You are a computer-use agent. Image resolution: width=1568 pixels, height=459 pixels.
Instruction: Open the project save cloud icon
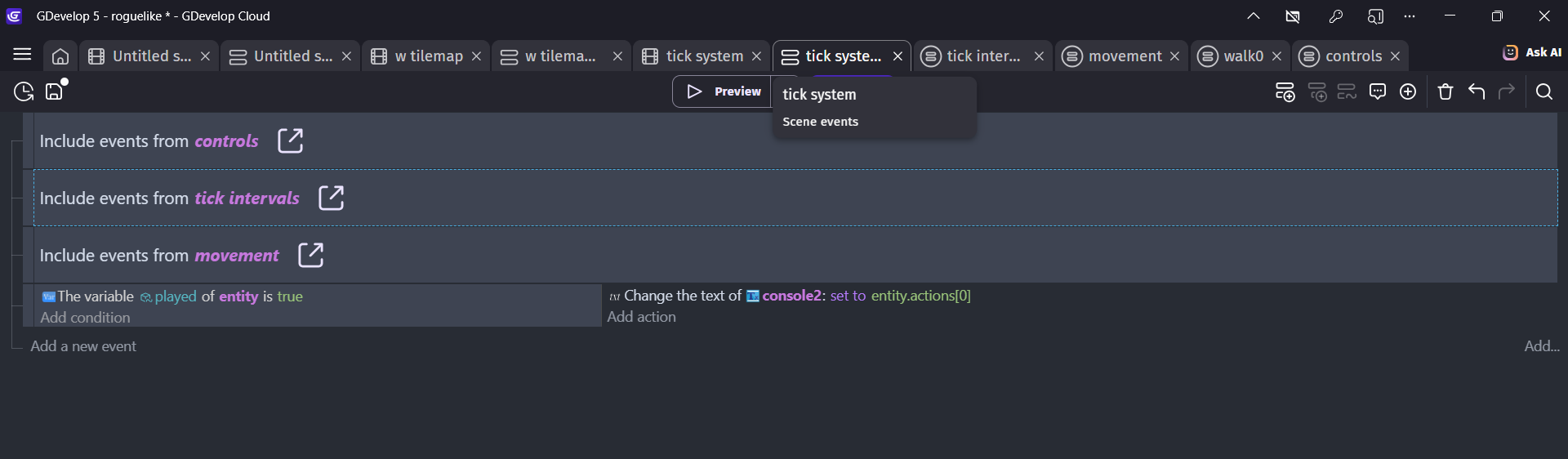[x=55, y=91]
